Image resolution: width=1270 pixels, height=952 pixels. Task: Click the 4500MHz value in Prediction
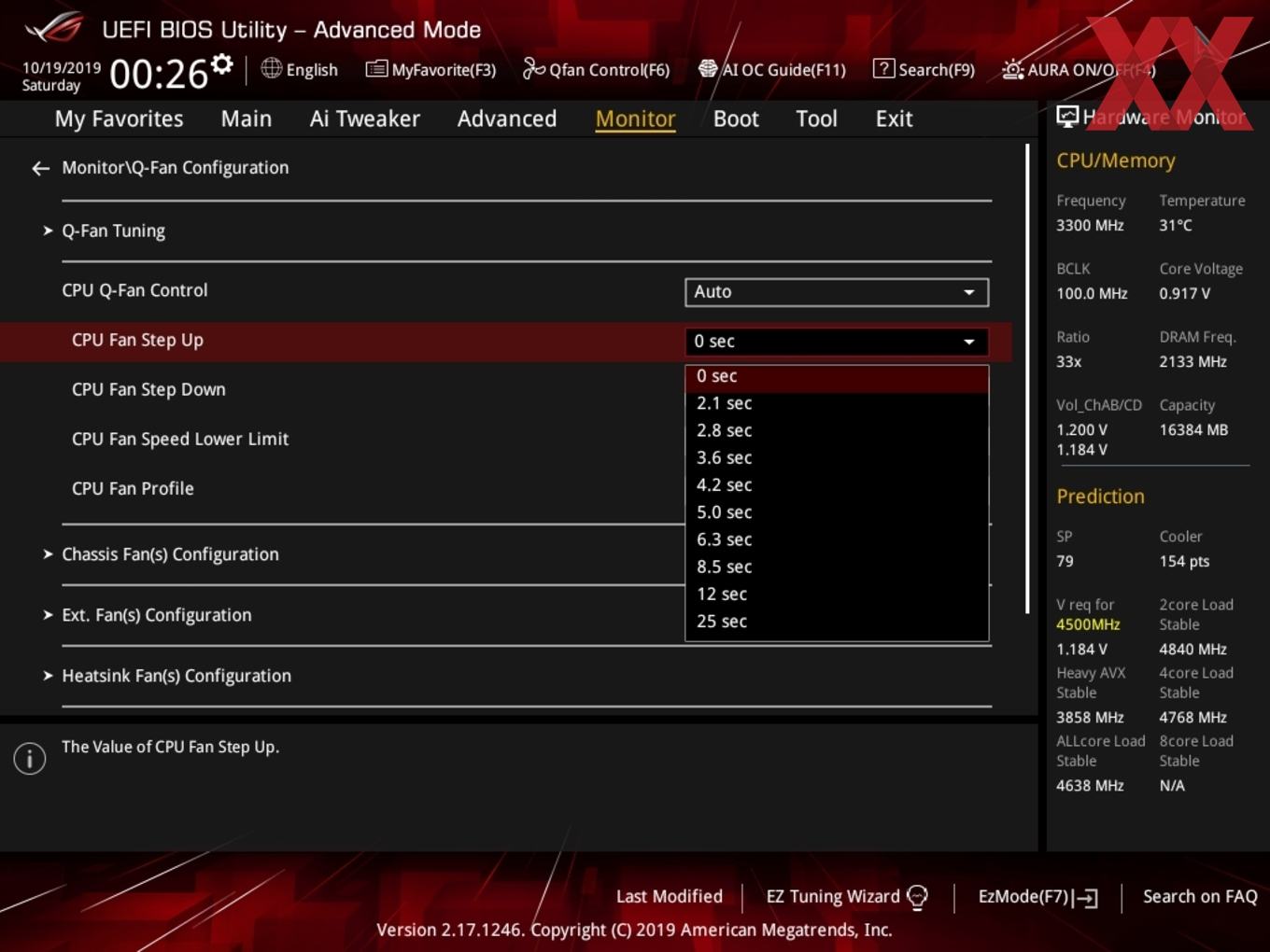pyautogui.click(x=1088, y=624)
